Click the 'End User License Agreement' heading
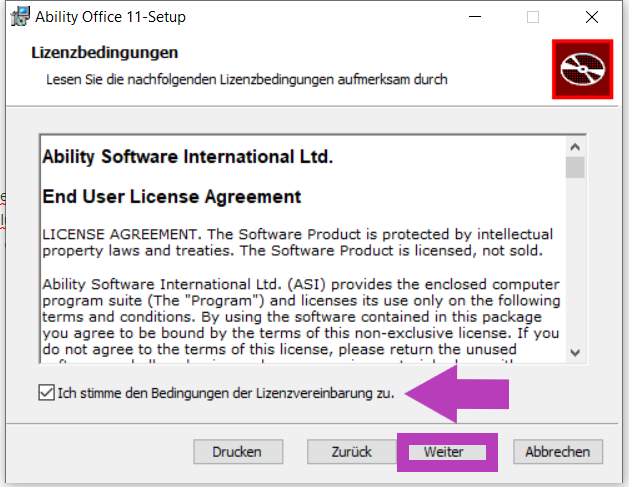 coord(172,197)
